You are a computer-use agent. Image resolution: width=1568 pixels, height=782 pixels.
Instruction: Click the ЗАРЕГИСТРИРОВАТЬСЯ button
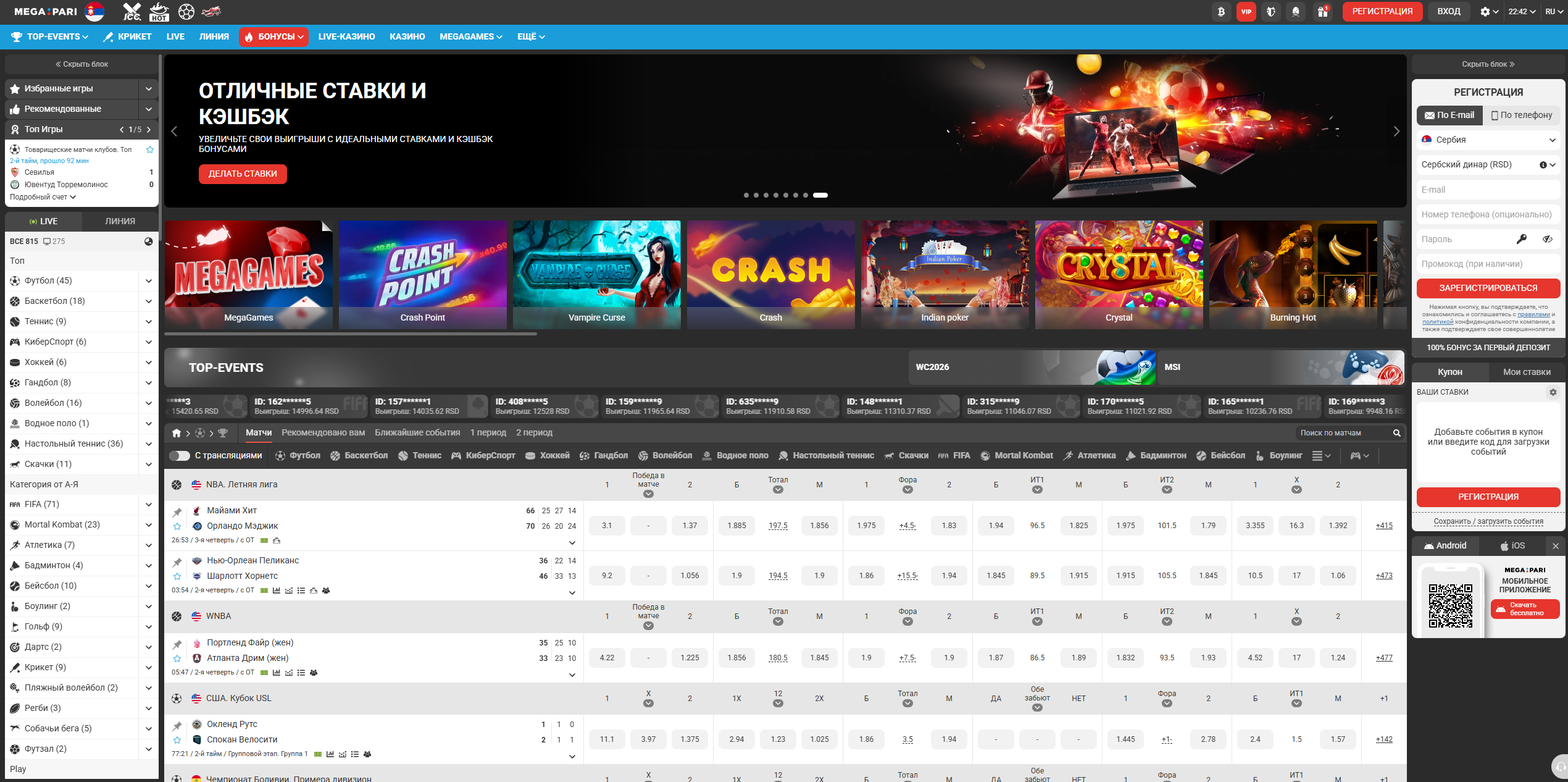tap(1488, 288)
